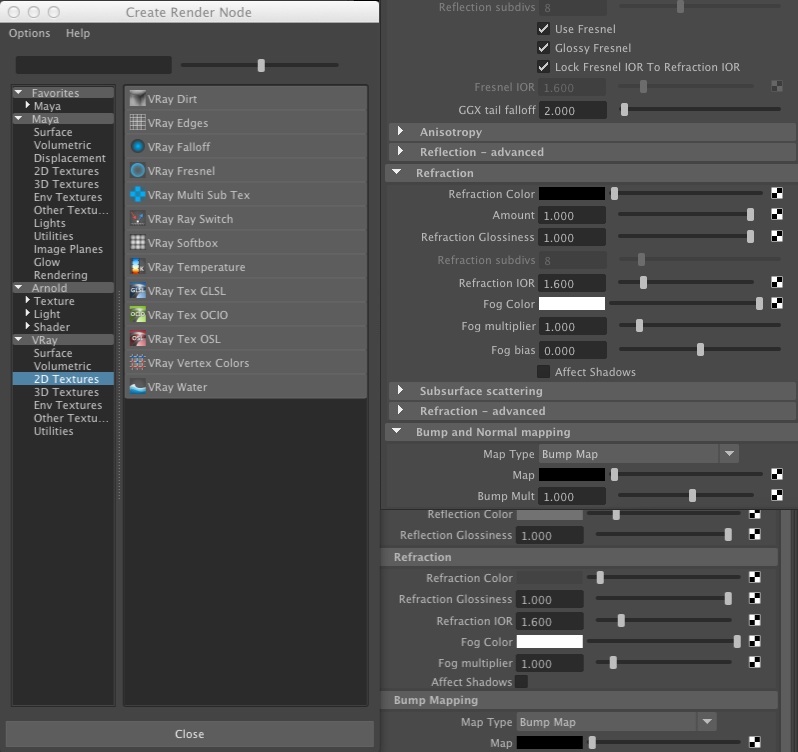
Task: Expand Arnold Shader tree item
Action: [27, 326]
